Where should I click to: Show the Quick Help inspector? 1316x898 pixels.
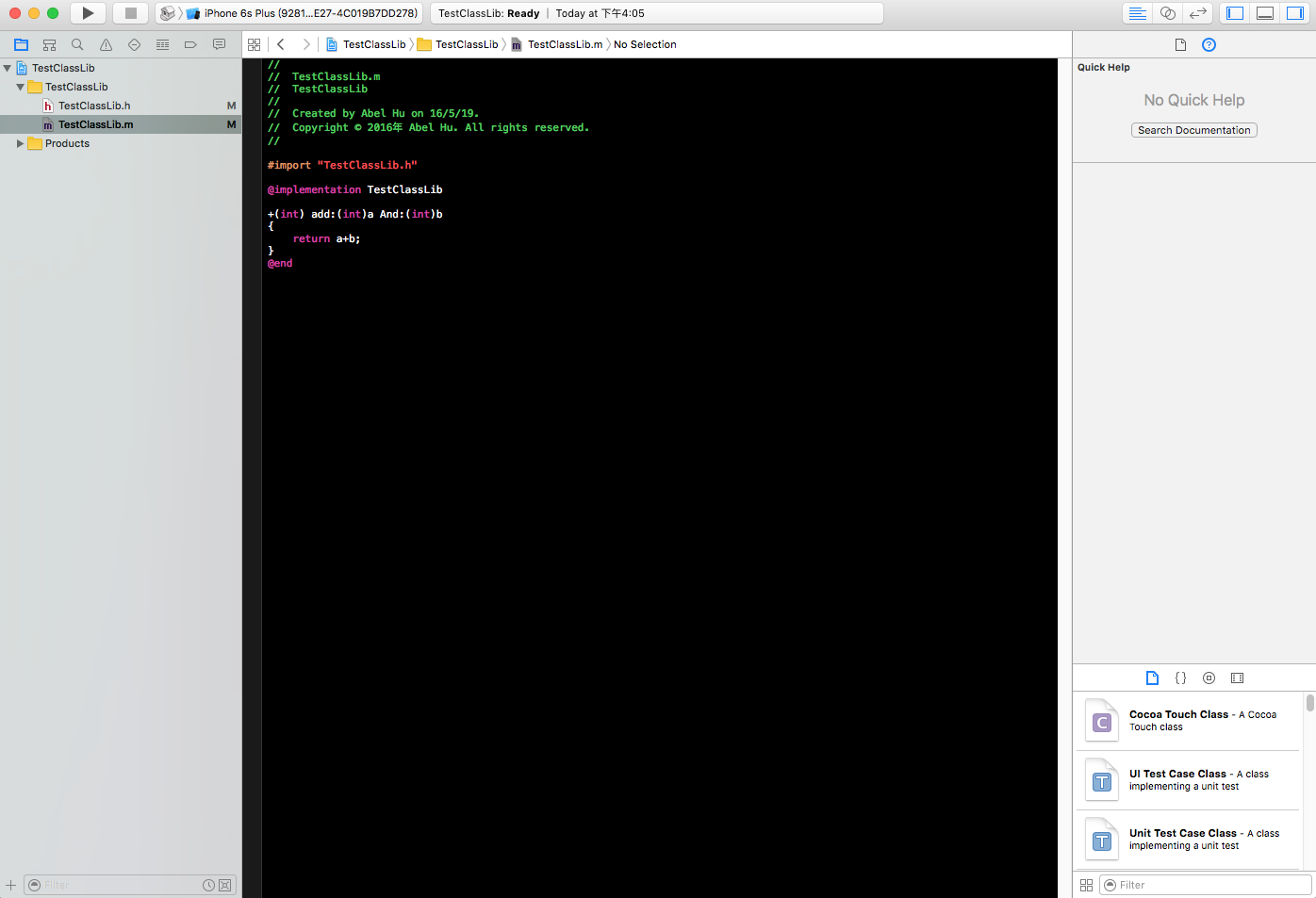click(x=1209, y=44)
